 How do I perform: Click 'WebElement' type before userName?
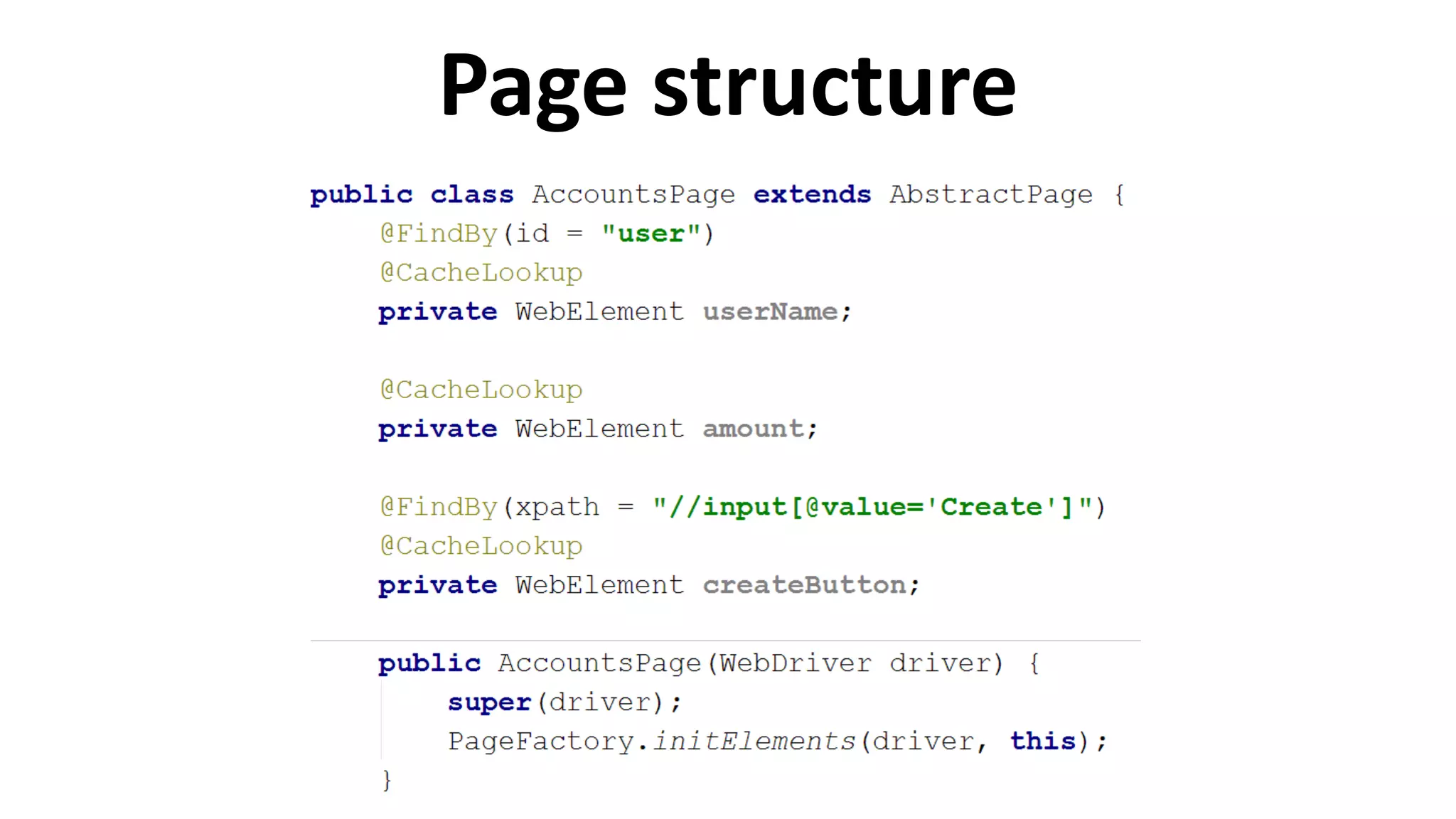tap(599, 311)
